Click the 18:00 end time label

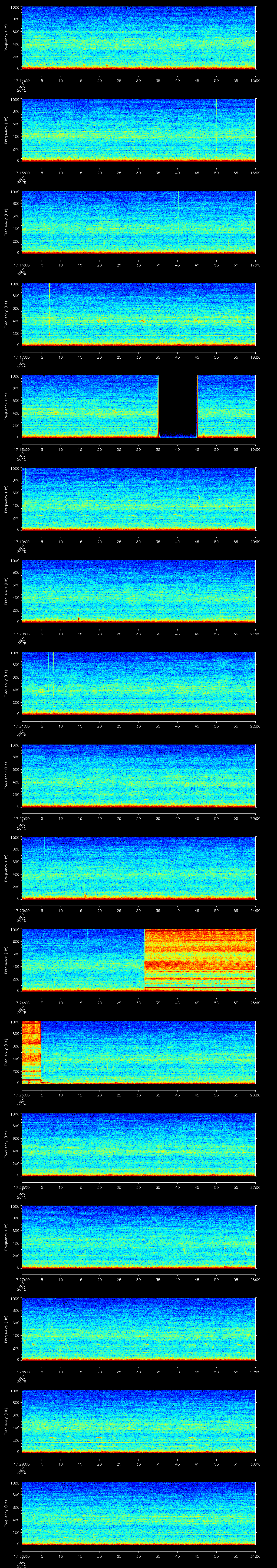255,357
